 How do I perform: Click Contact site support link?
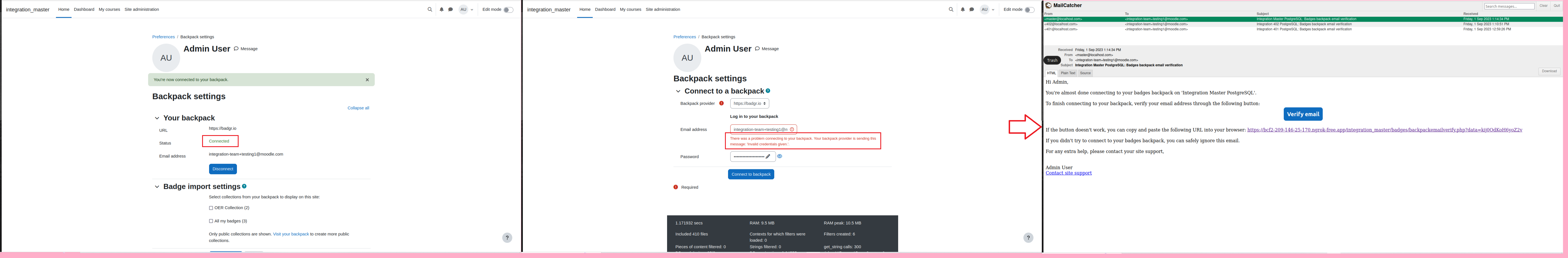[1068, 173]
